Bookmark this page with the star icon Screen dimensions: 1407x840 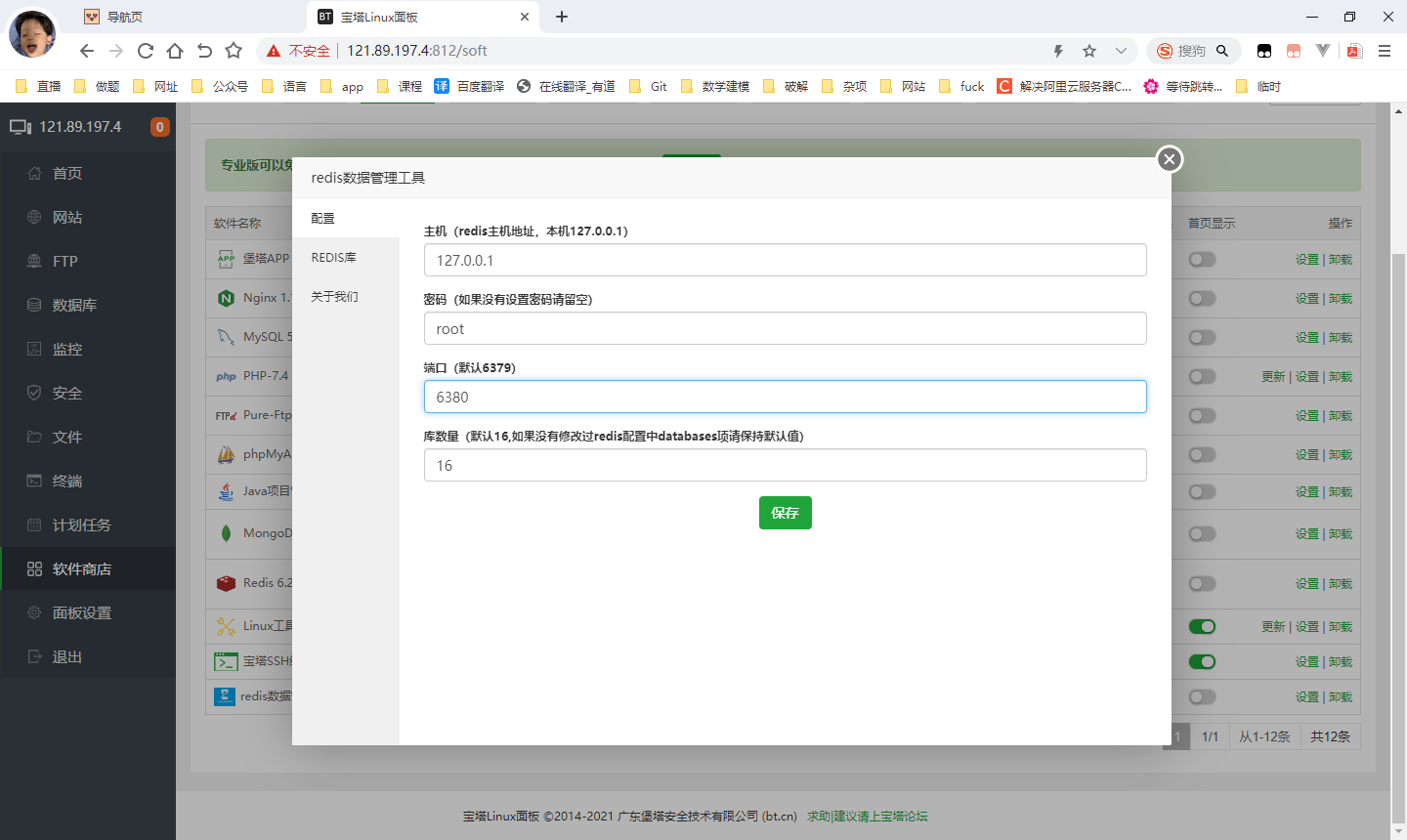coord(234,51)
